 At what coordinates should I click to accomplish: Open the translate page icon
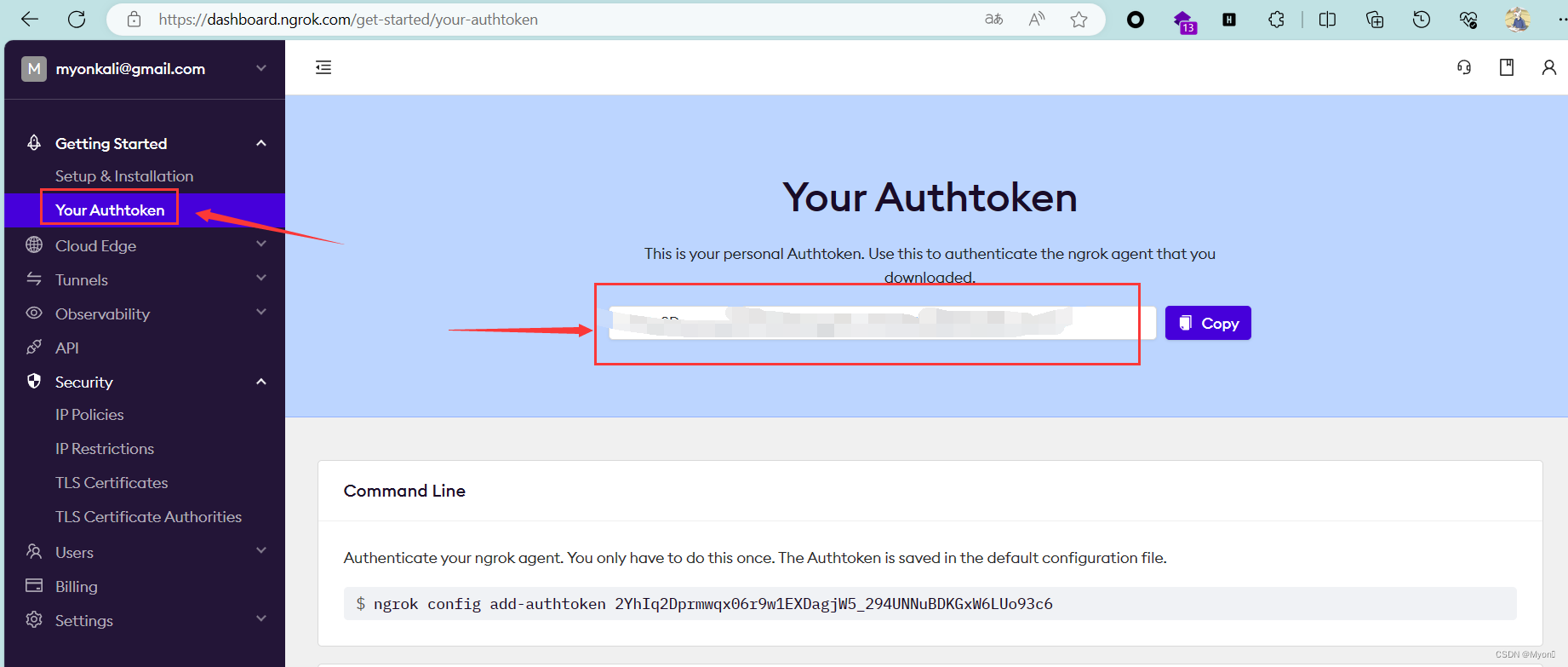(993, 19)
